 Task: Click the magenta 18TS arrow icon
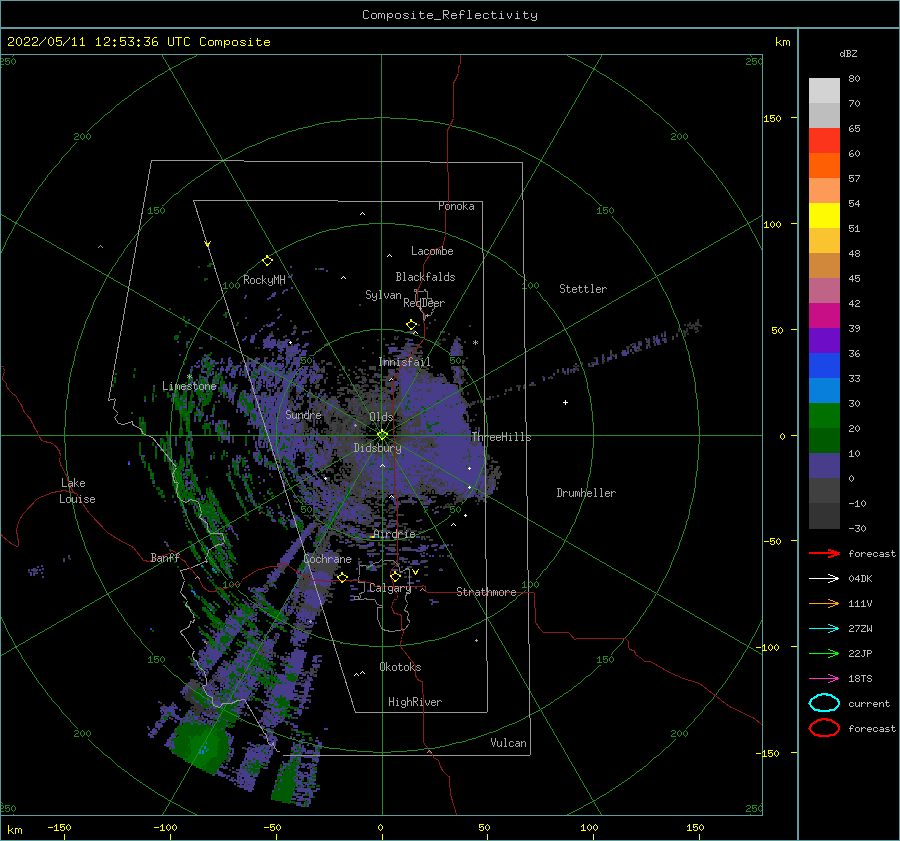click(x=824, y=679)
